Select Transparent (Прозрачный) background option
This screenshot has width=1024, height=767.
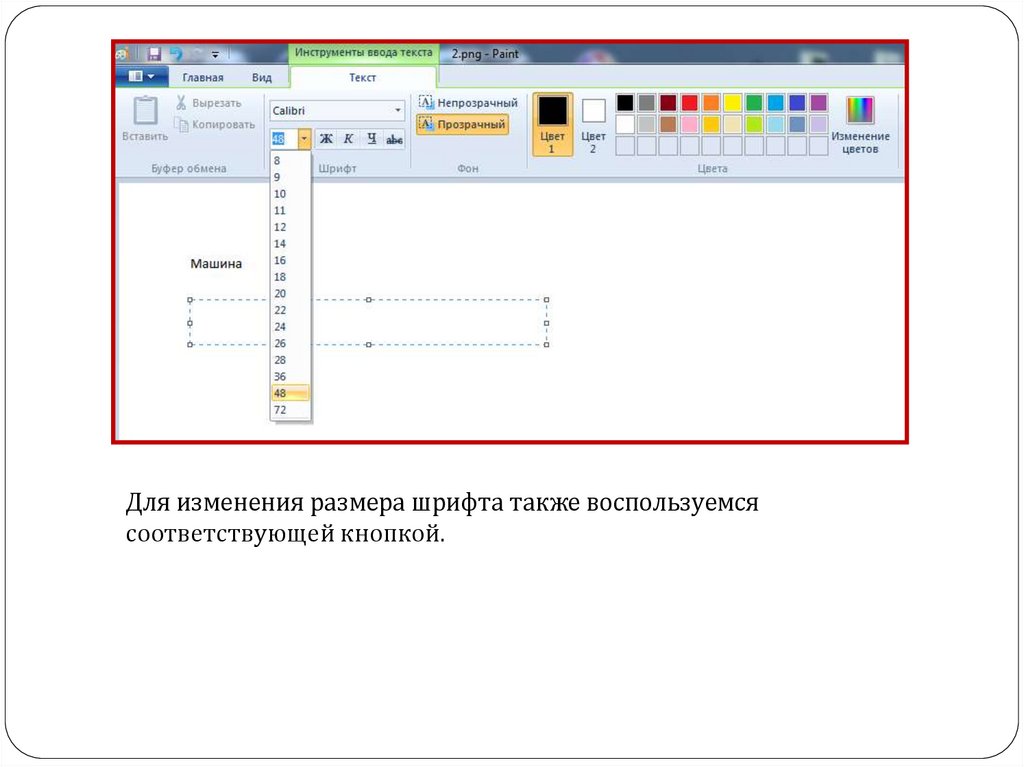click(x=462, y=125)
